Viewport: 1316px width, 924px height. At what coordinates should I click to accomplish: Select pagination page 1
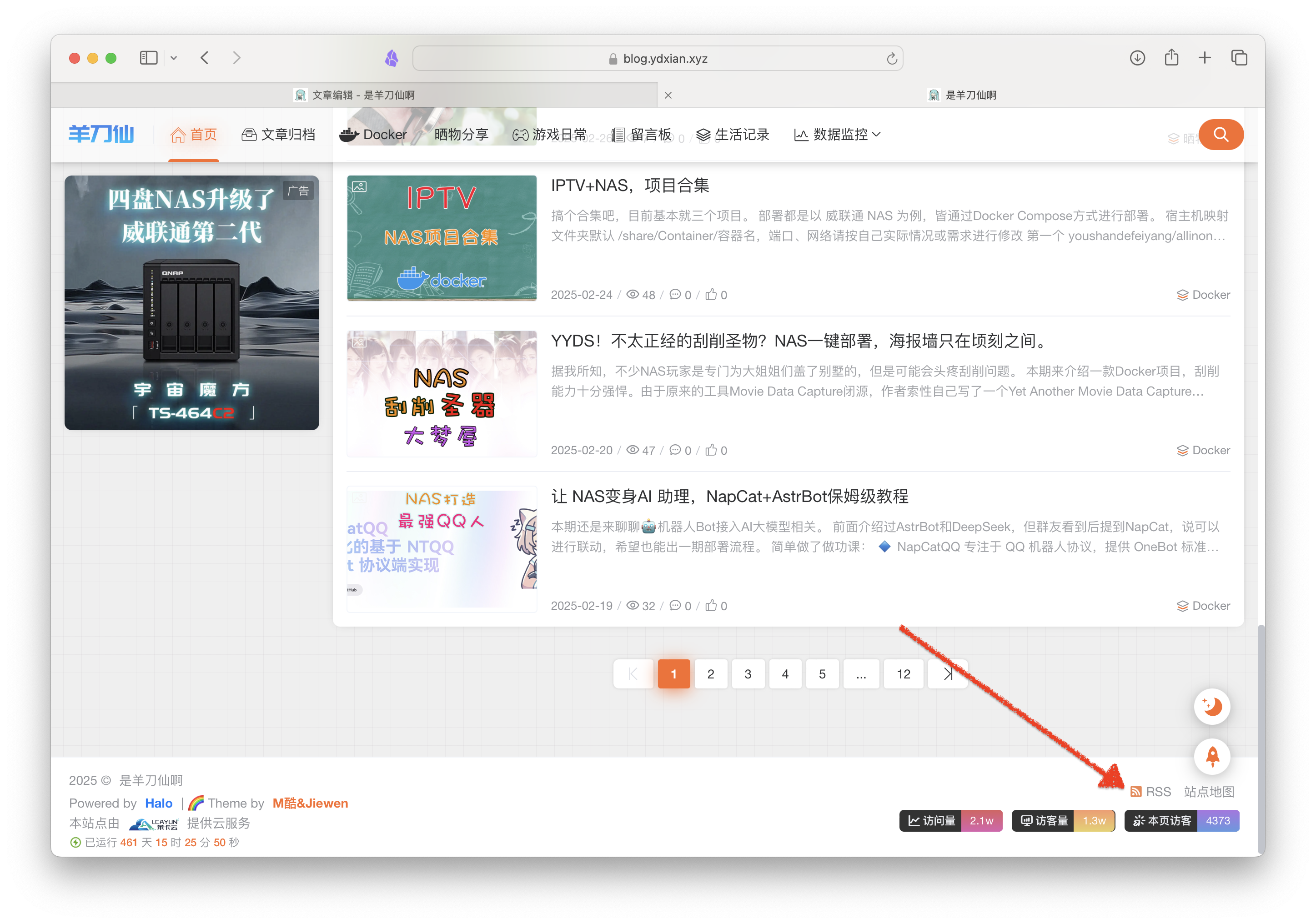(673, 674)
